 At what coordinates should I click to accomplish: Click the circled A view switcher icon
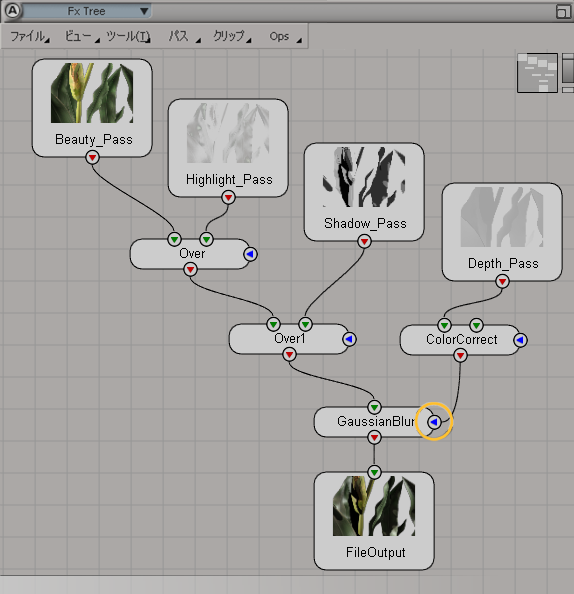click(x=13, y=11)
